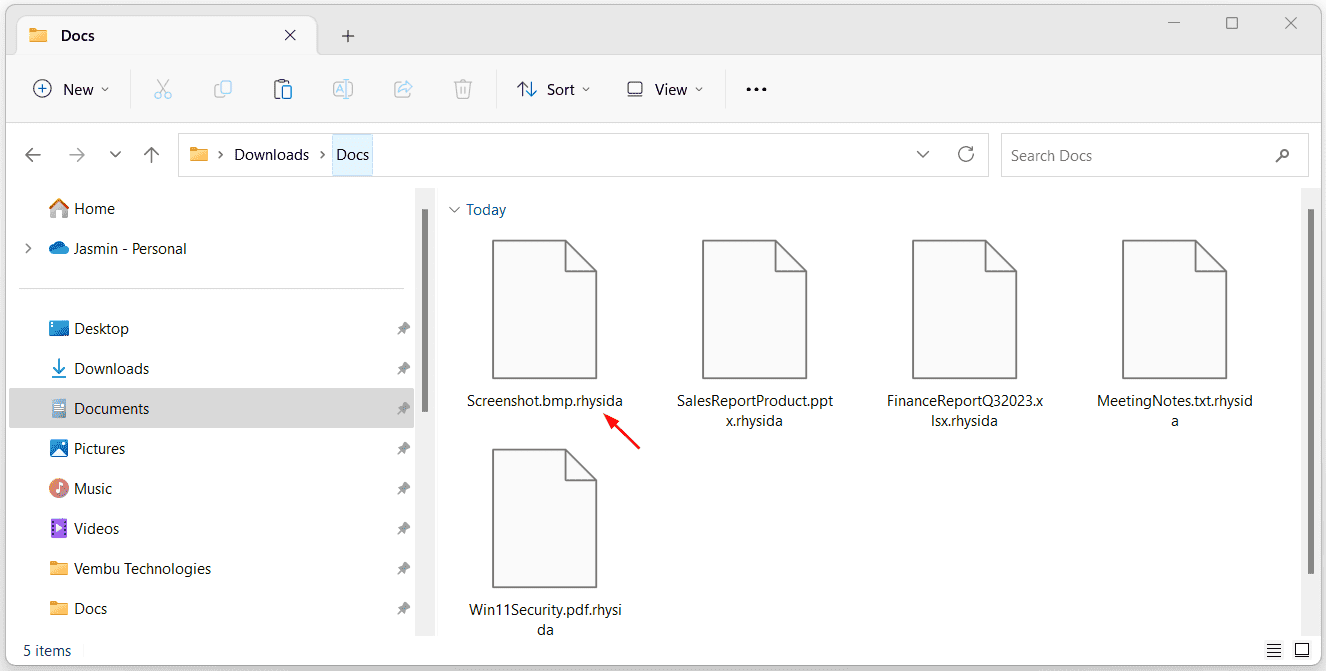Viewport: 1326px width, 671px height.
Task: Switch to details view layout icon
Action: pos(1274,650)
